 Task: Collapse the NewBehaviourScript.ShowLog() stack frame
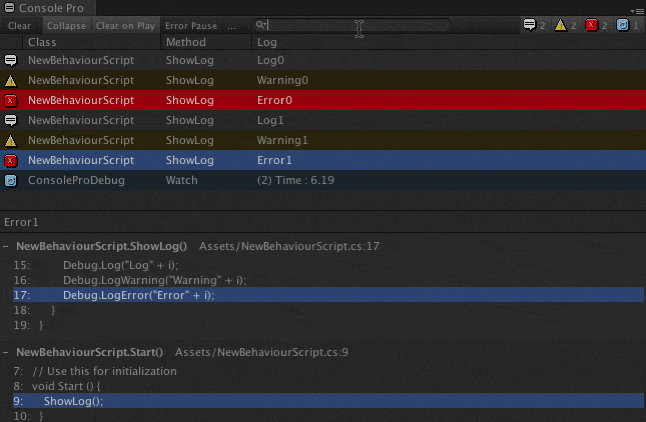click(6, 246)
